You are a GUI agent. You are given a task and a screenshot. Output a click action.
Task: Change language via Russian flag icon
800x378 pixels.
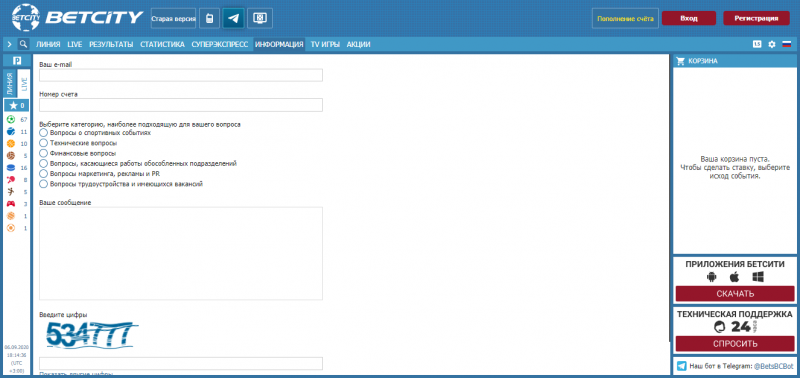click(786, 44)
